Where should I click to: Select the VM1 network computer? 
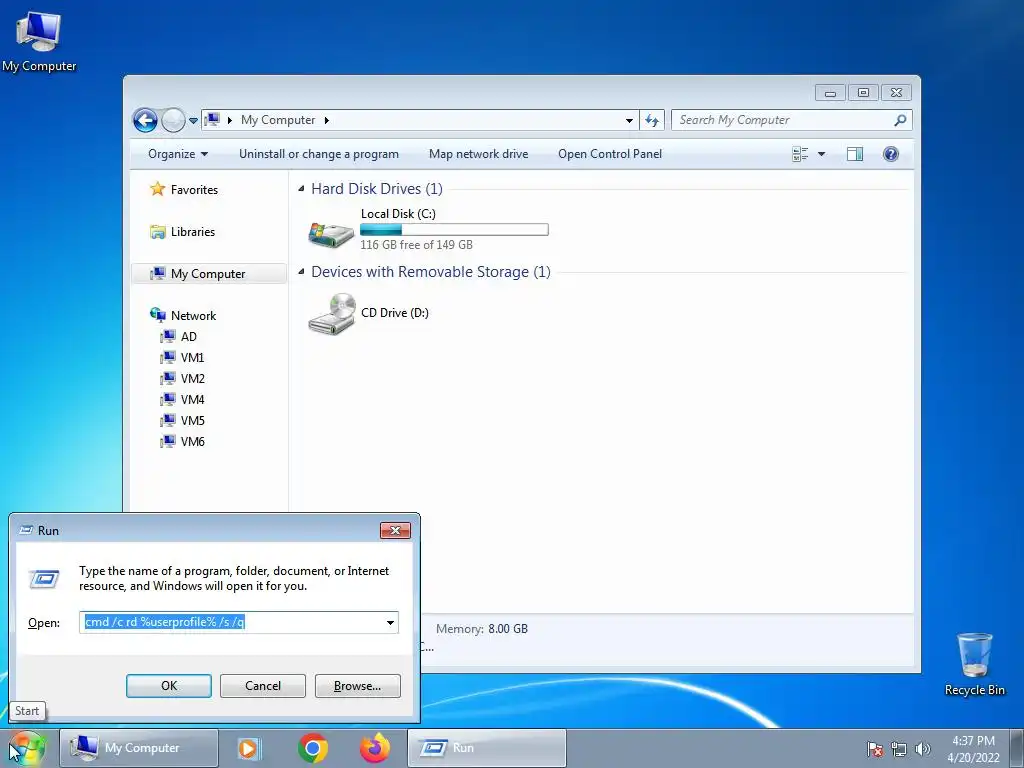pyautogui.click(x=192, y=358)
